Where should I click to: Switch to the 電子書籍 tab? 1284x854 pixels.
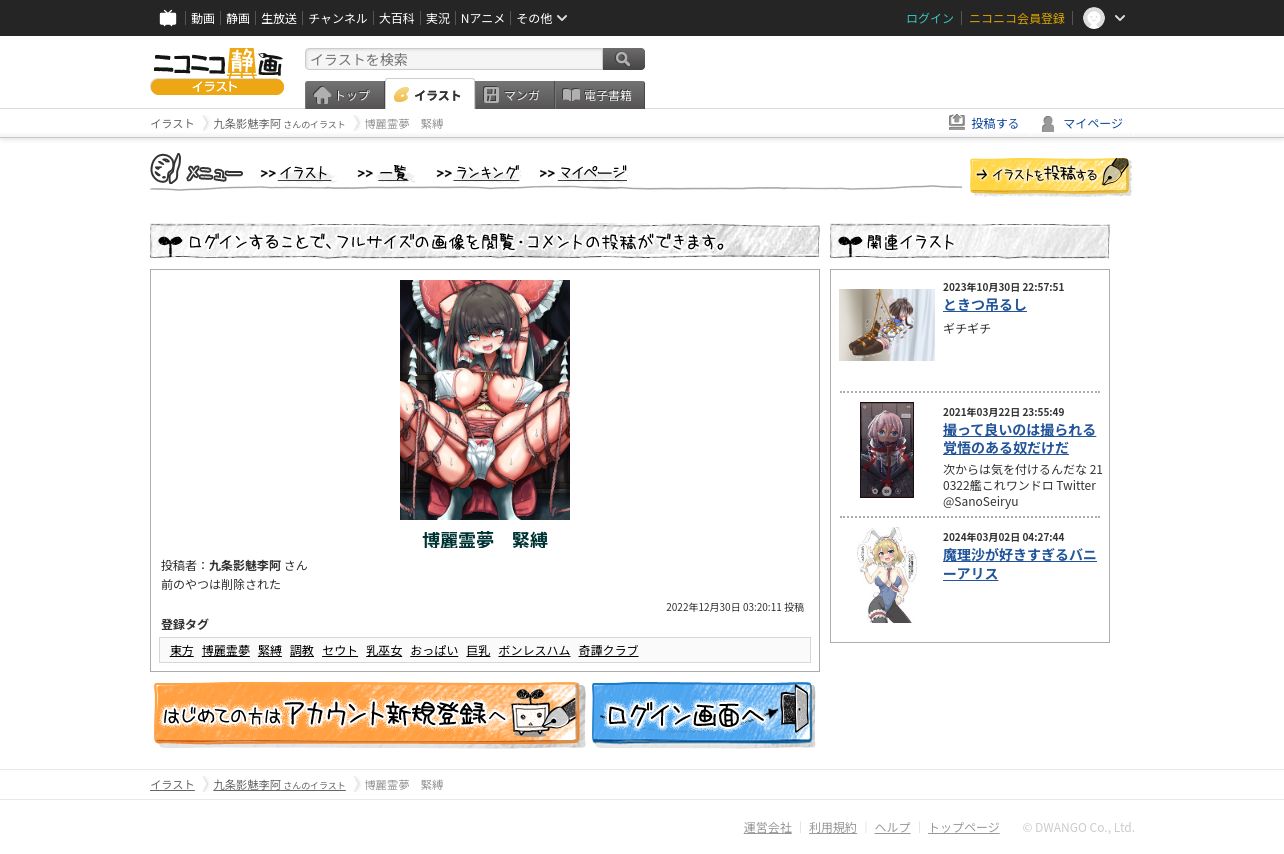(x=600, y=95)
